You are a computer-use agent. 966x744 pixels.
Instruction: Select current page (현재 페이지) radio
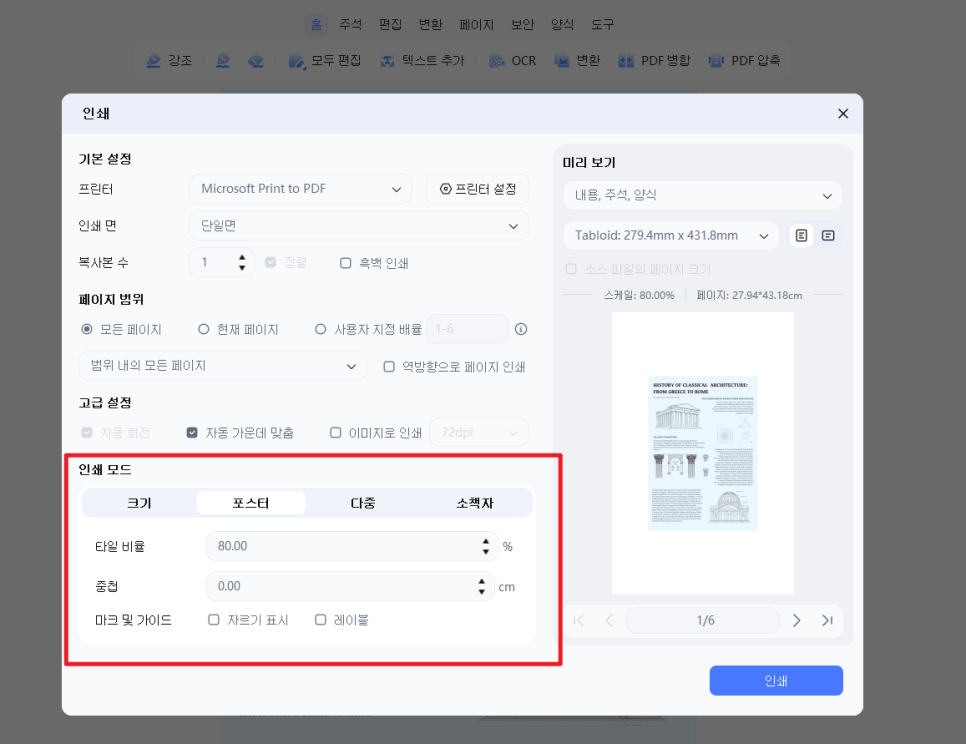[x=203, y=330]
